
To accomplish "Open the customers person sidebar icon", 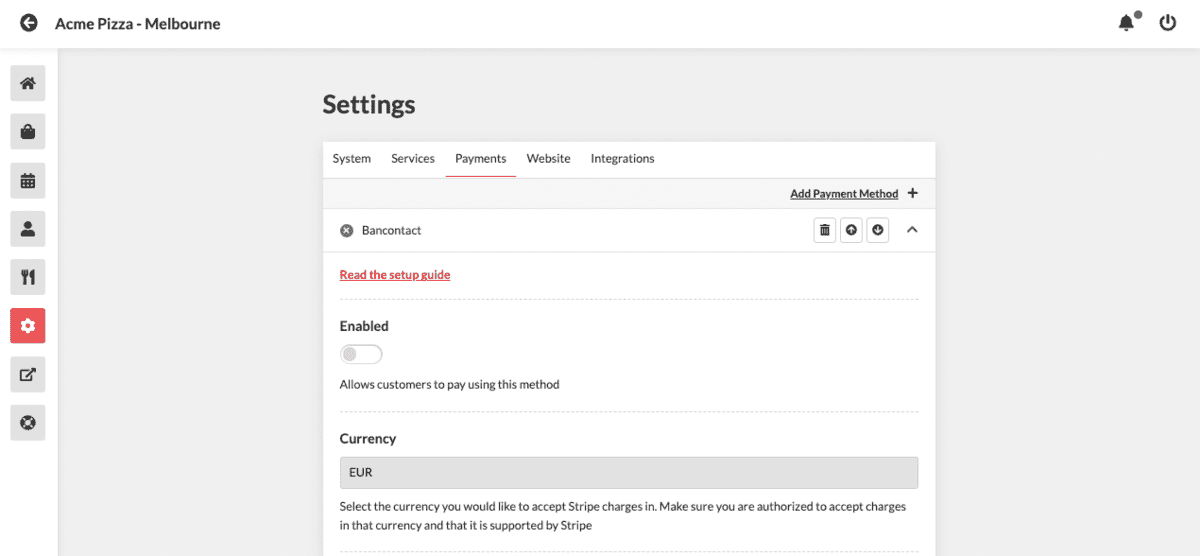I will [x=28, y=229].
